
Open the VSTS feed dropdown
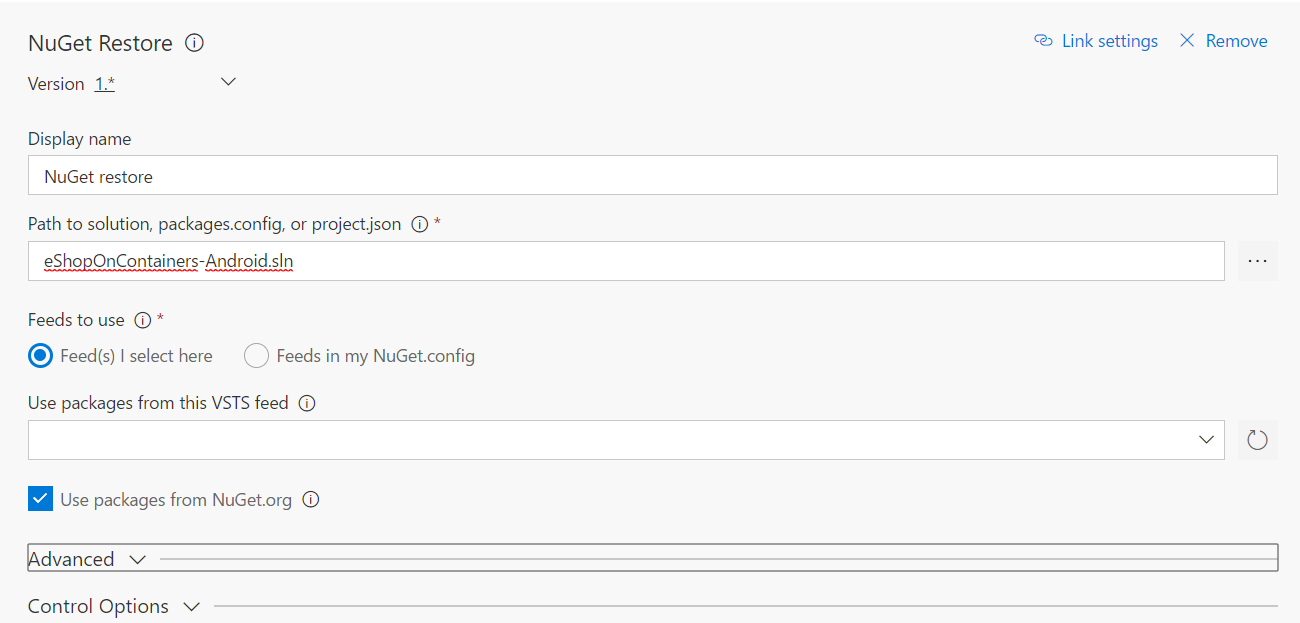point(1206,440)
